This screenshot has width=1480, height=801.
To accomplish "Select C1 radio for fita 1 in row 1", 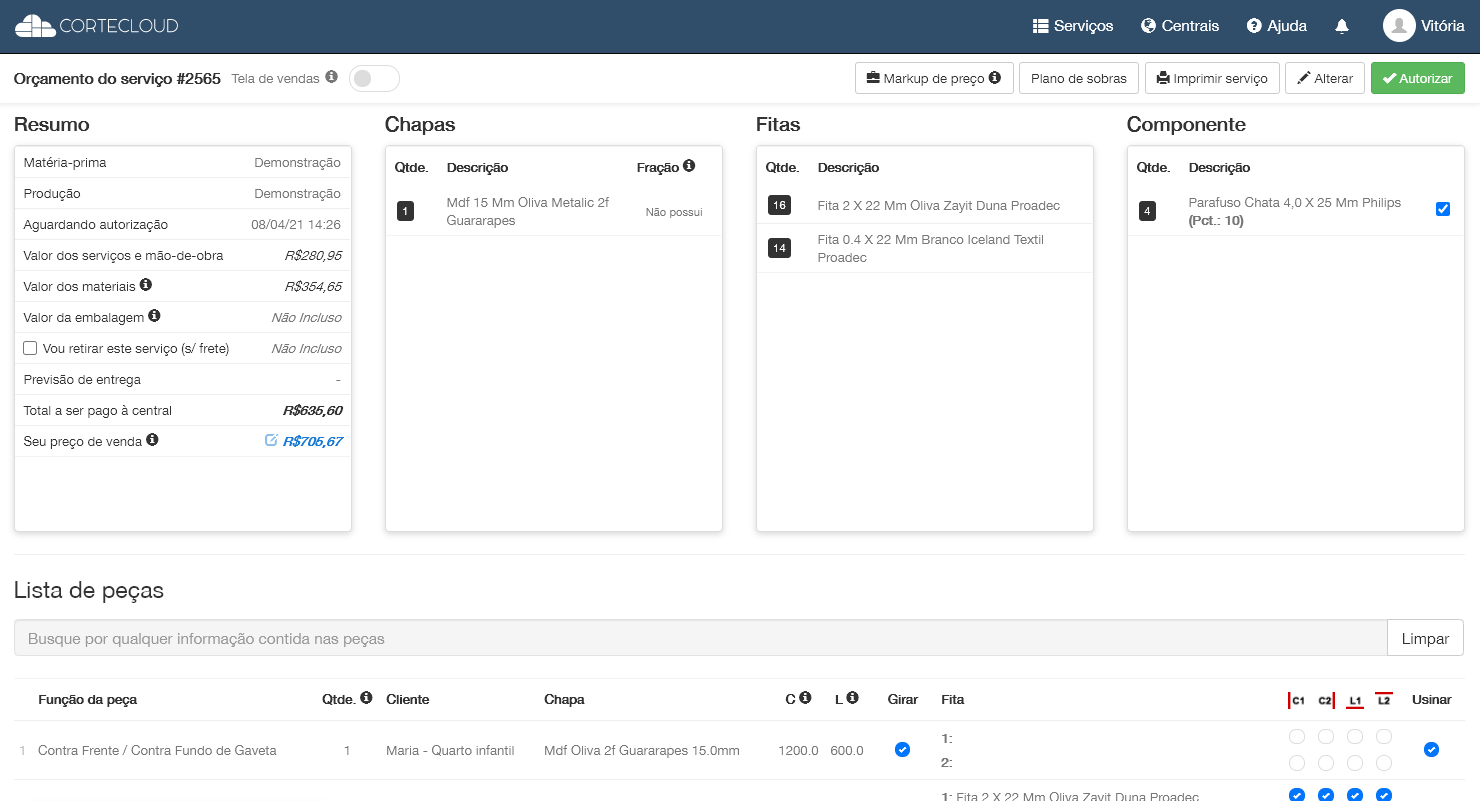I will [x=1297, y=737].
